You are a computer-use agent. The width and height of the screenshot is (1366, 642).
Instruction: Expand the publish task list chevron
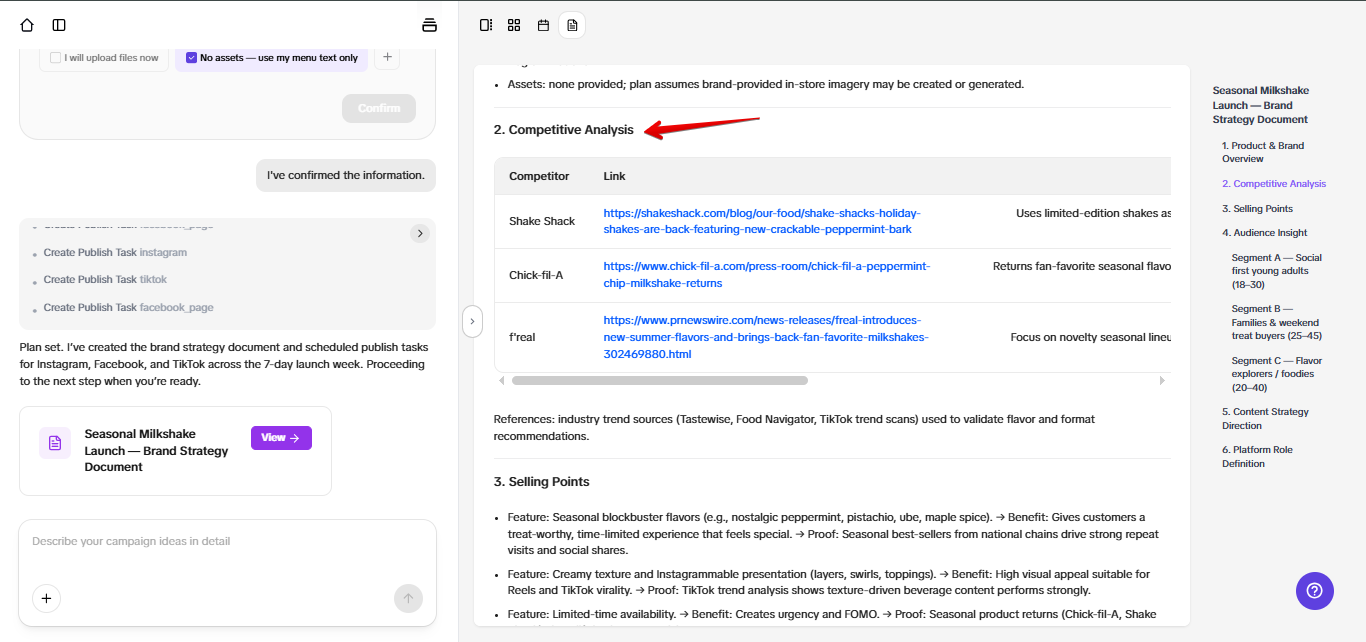tap(420, 233)
